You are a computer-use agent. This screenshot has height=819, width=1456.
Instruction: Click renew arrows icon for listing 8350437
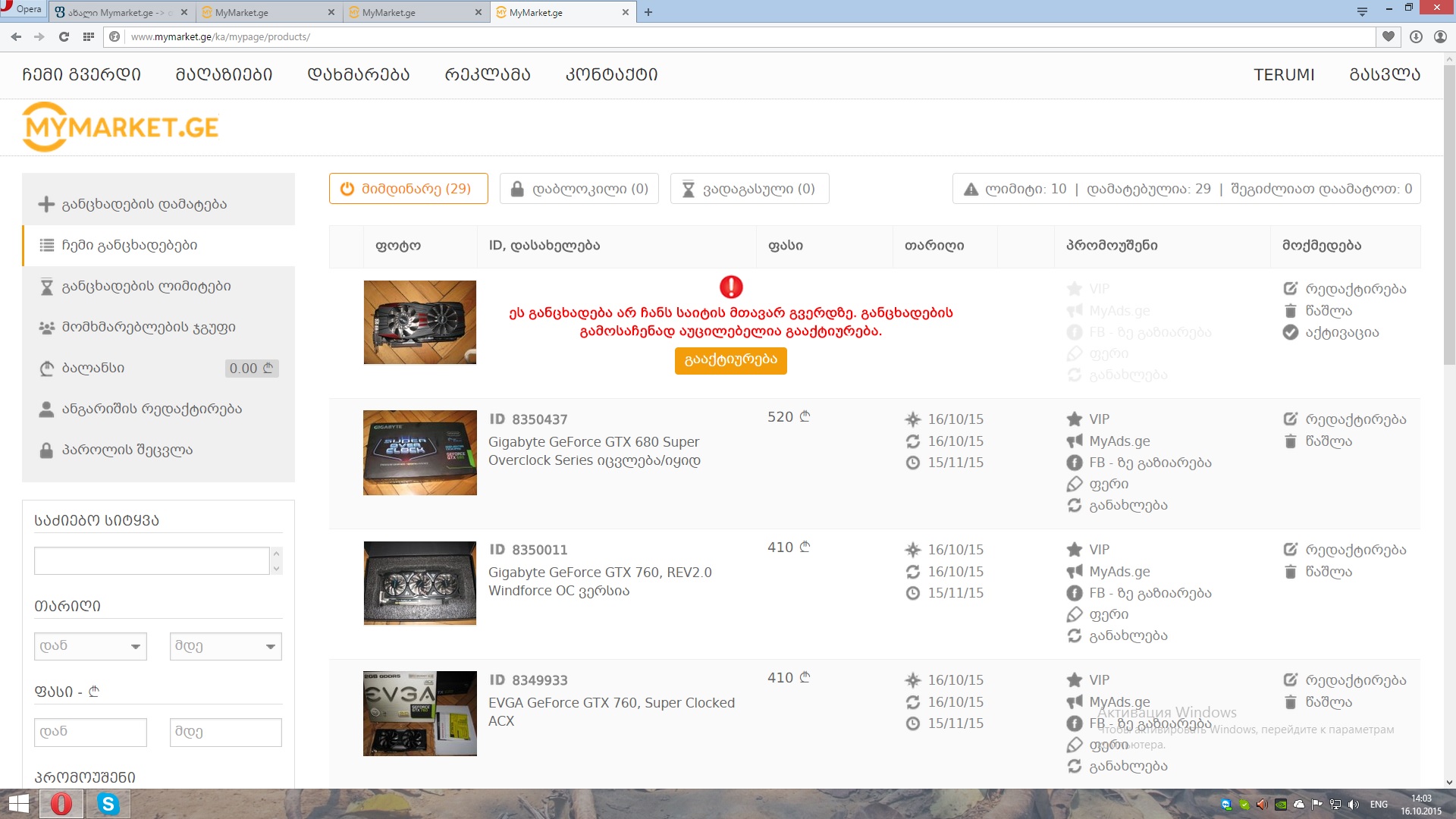(1075, 505)
